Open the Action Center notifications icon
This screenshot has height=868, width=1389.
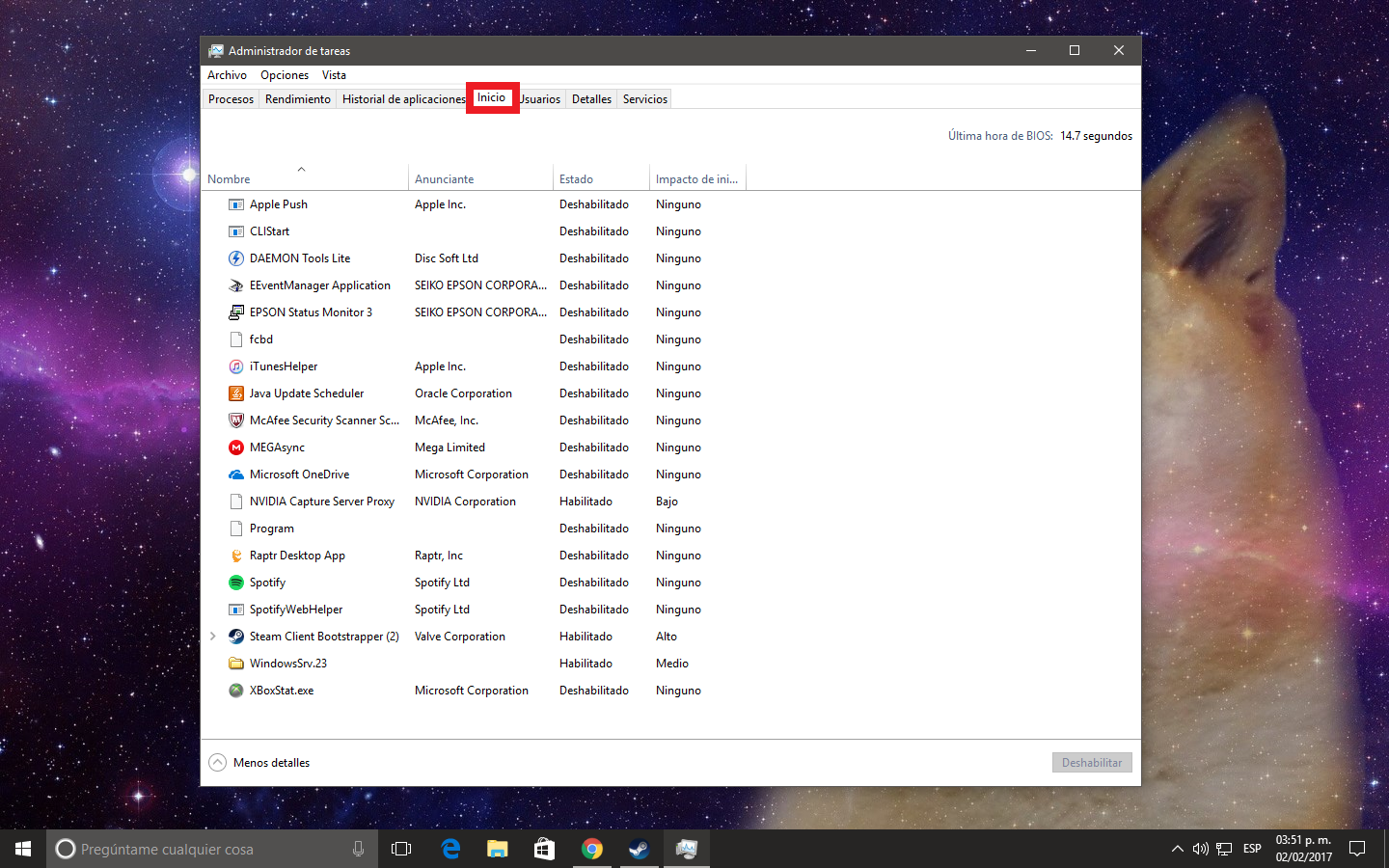pyautogui.click(x=1357, y=849)
